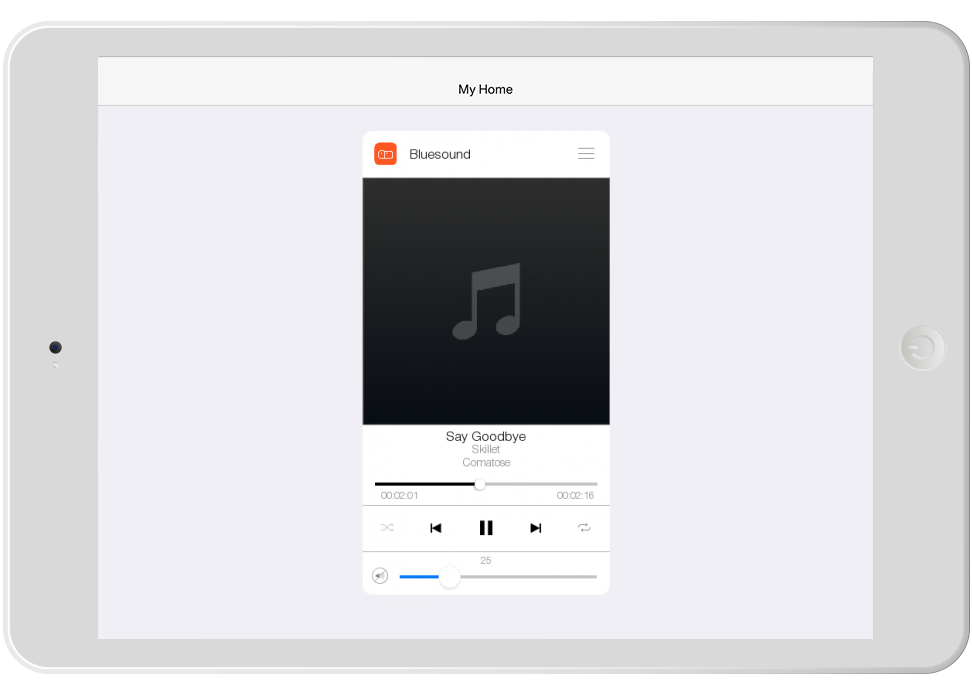Pause the currently playing song

pos(486,528)
